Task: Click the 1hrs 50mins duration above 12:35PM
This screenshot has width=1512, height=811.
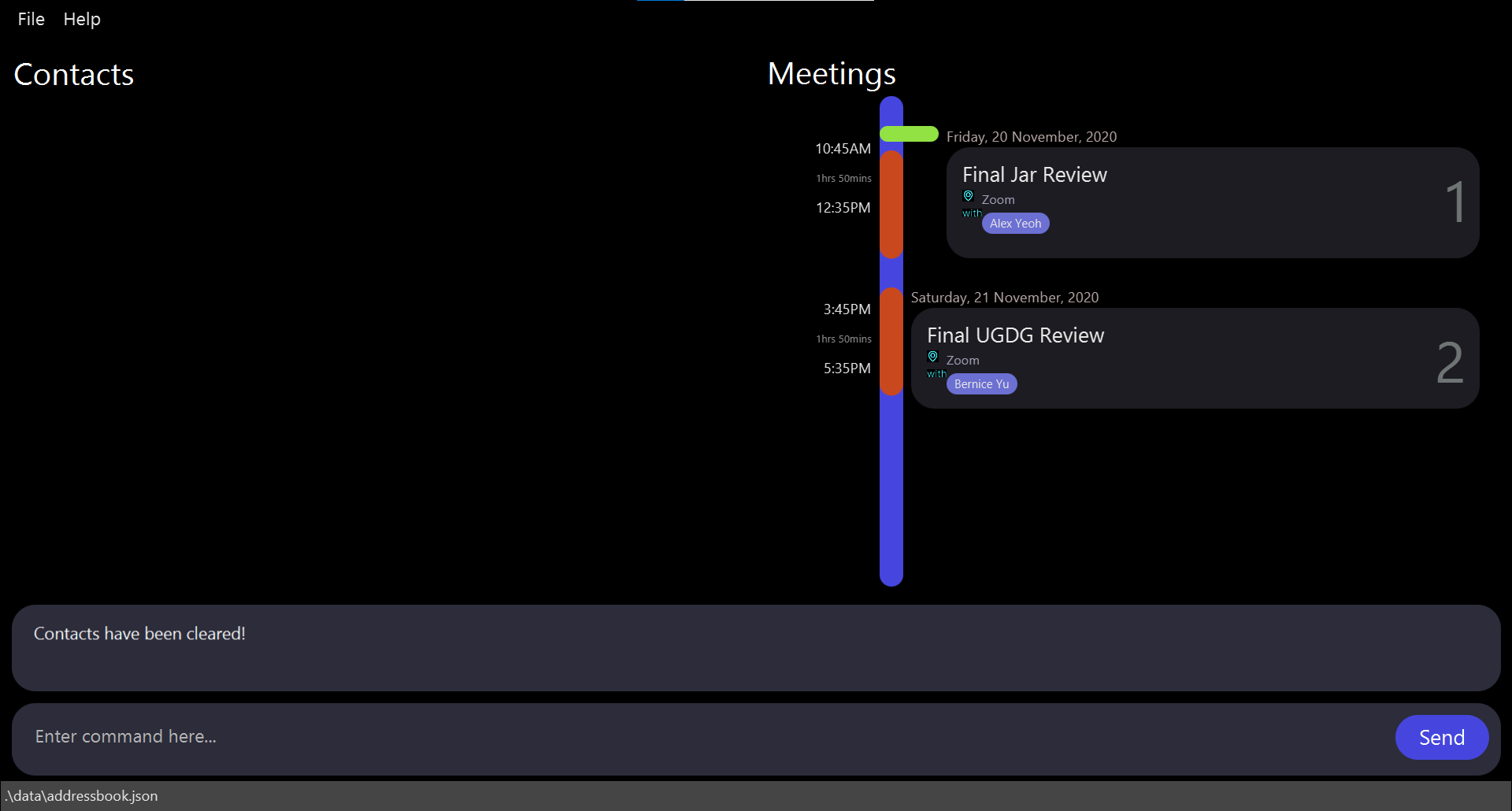Action: coord(843,179)
